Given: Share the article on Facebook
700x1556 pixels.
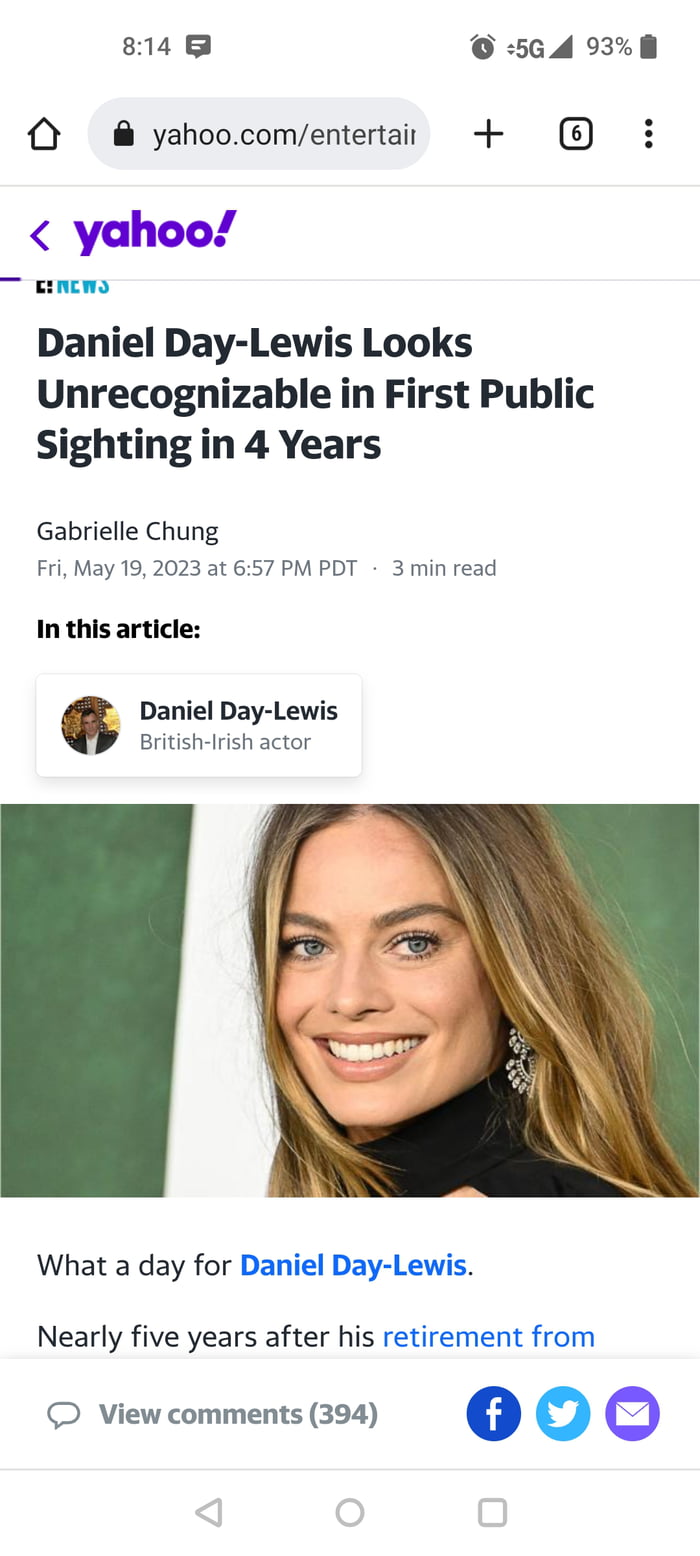Looking at the screenshot, I should 493,1414.
